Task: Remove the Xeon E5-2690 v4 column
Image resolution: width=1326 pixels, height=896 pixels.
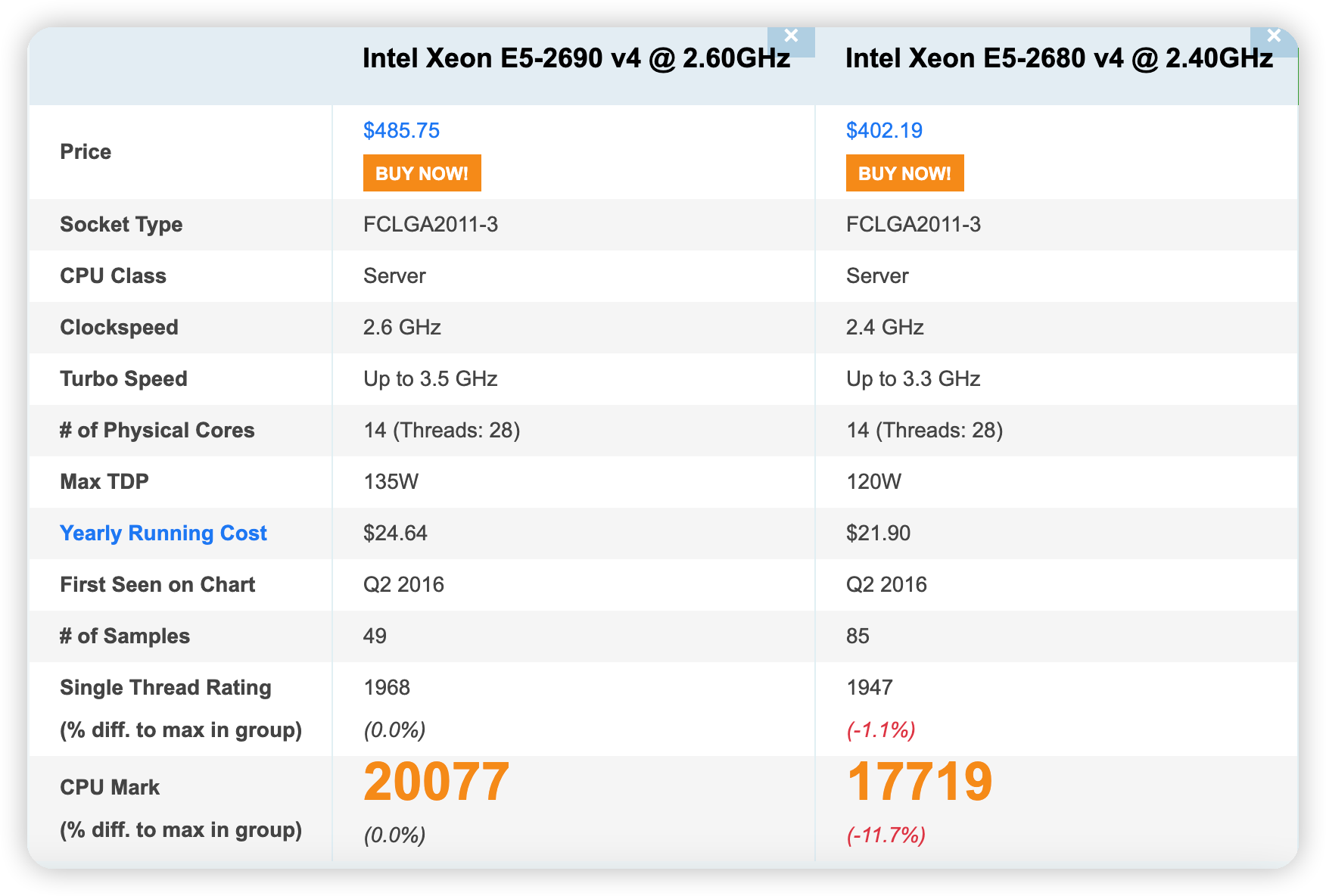Action: pyautogui.click(x=791, y=37)
